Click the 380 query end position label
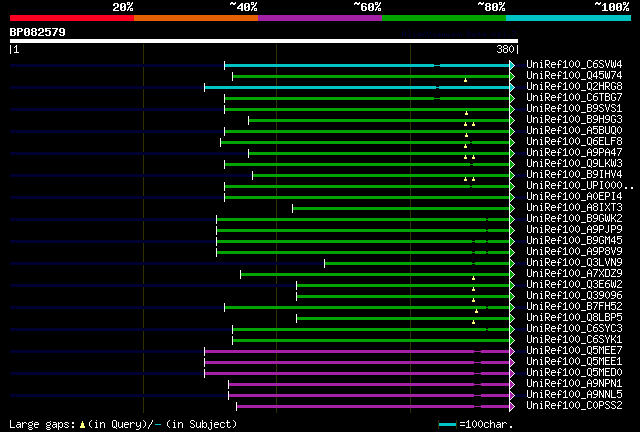 (505, 49)
